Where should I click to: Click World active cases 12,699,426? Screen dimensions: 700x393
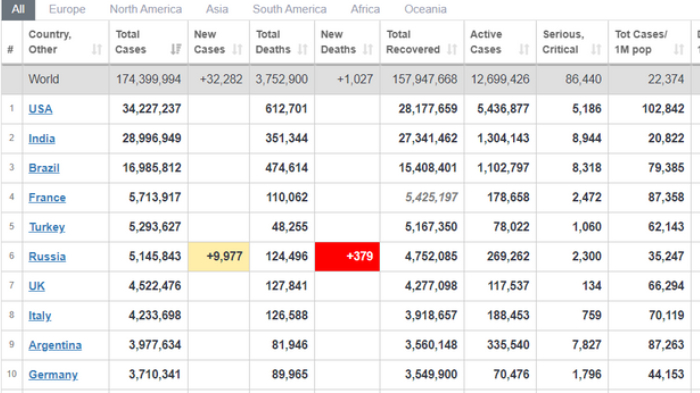click(500, 79)
